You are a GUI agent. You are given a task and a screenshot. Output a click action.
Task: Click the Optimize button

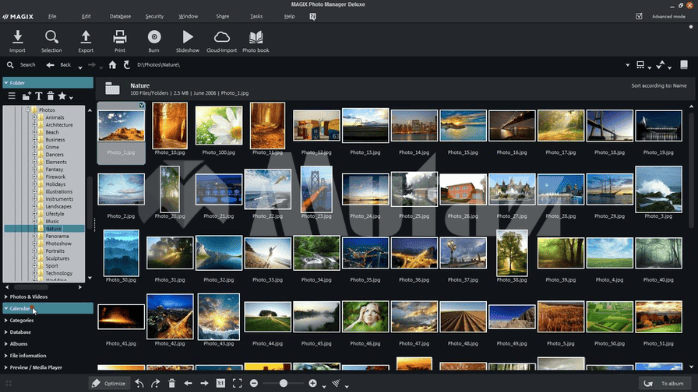point(109,383)
